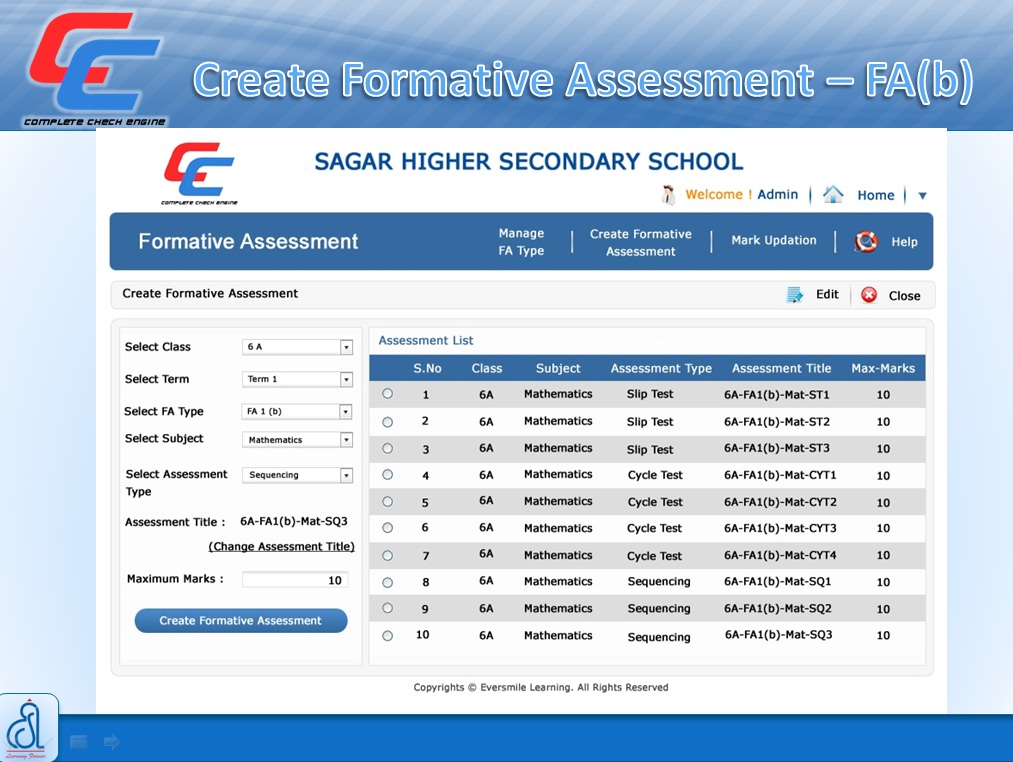
Task: Click Cycle Test type in row 4
Action: [655, 475]
